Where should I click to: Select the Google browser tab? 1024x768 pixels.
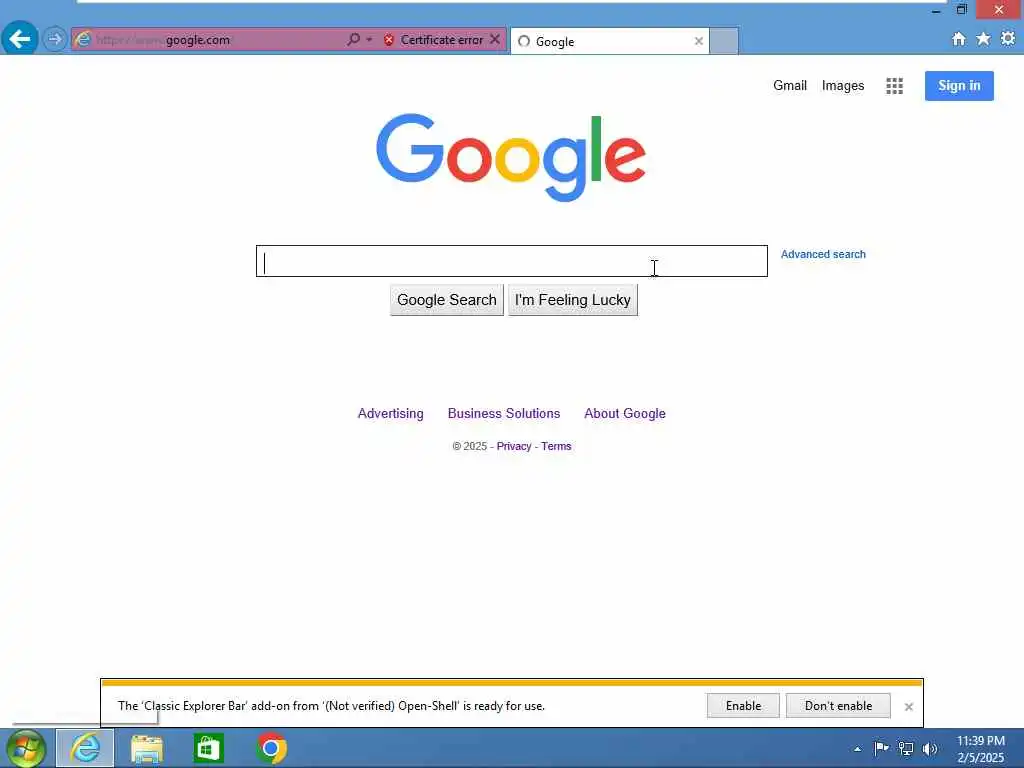[x=609, y=41]
